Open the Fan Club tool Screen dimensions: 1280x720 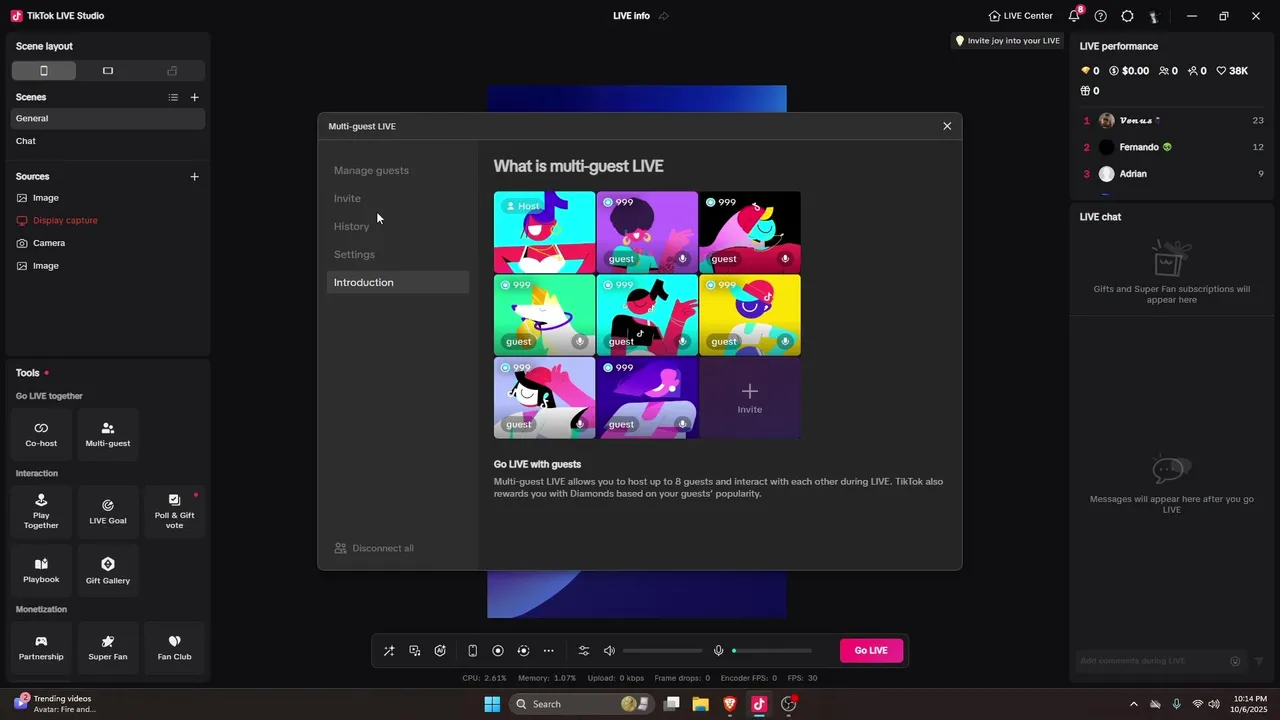(174, 647)
